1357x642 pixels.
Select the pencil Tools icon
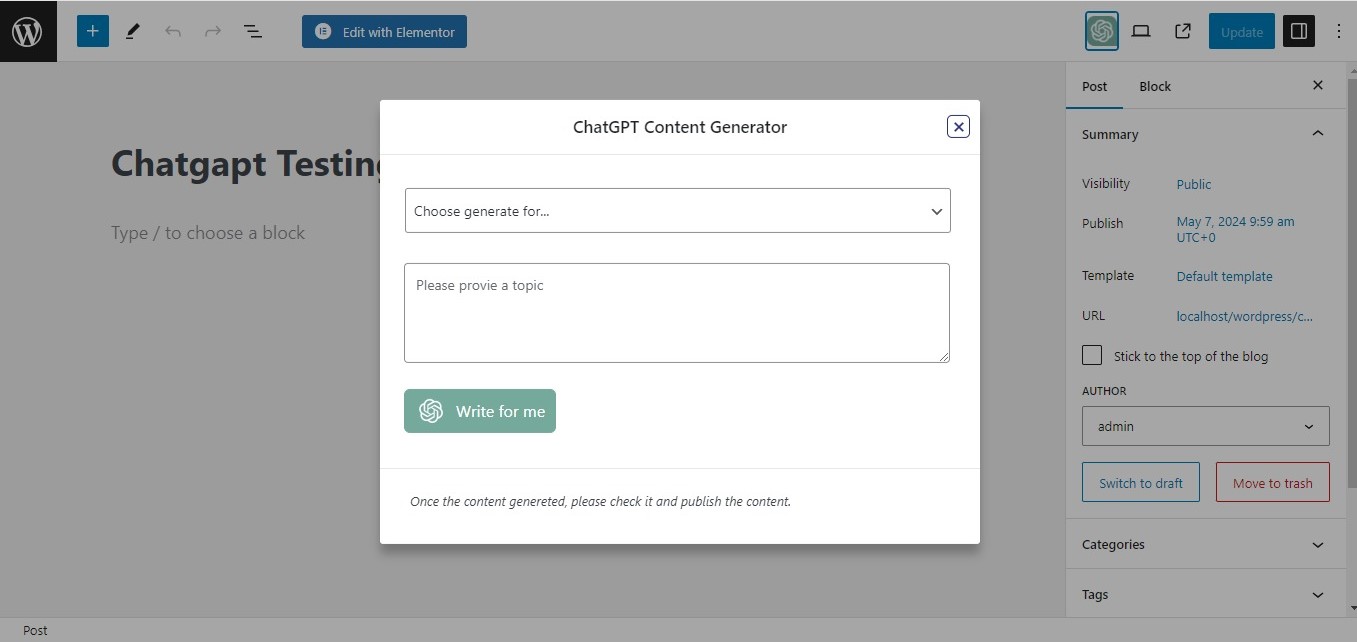pos(132,31)
